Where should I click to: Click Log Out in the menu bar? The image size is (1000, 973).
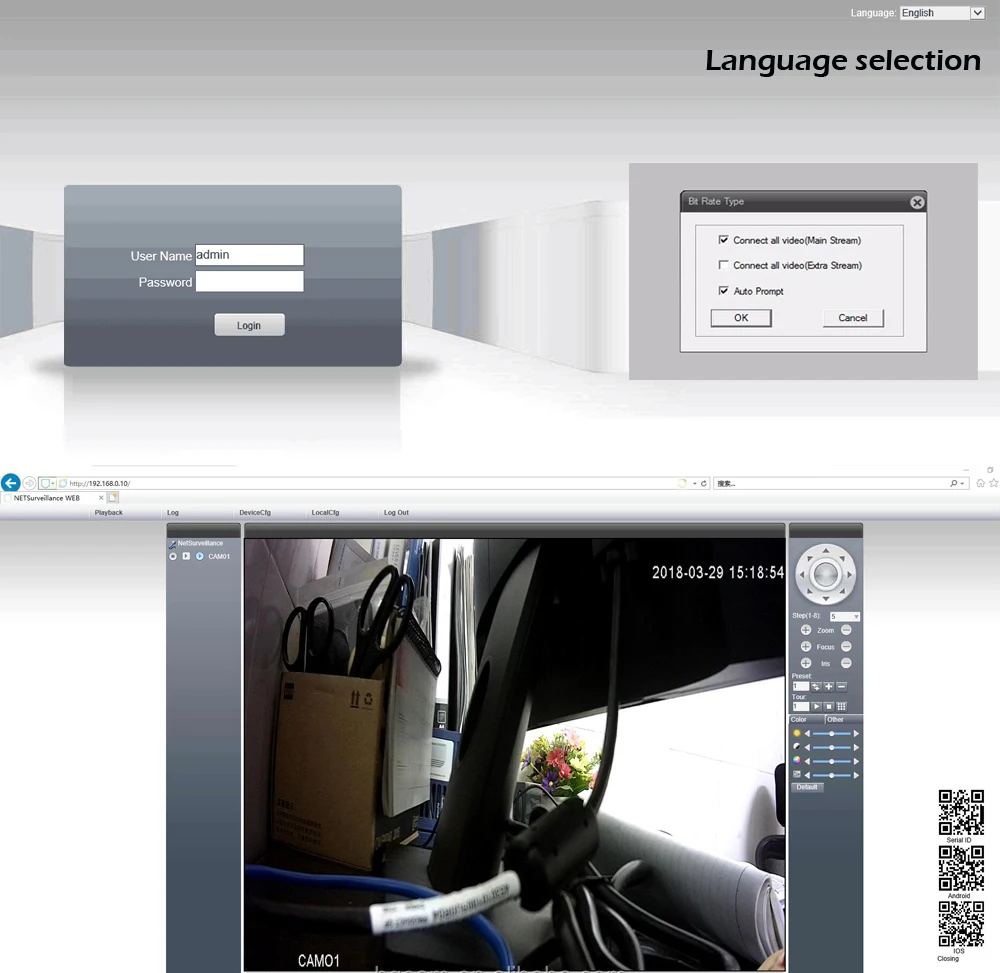click(396, 512)
